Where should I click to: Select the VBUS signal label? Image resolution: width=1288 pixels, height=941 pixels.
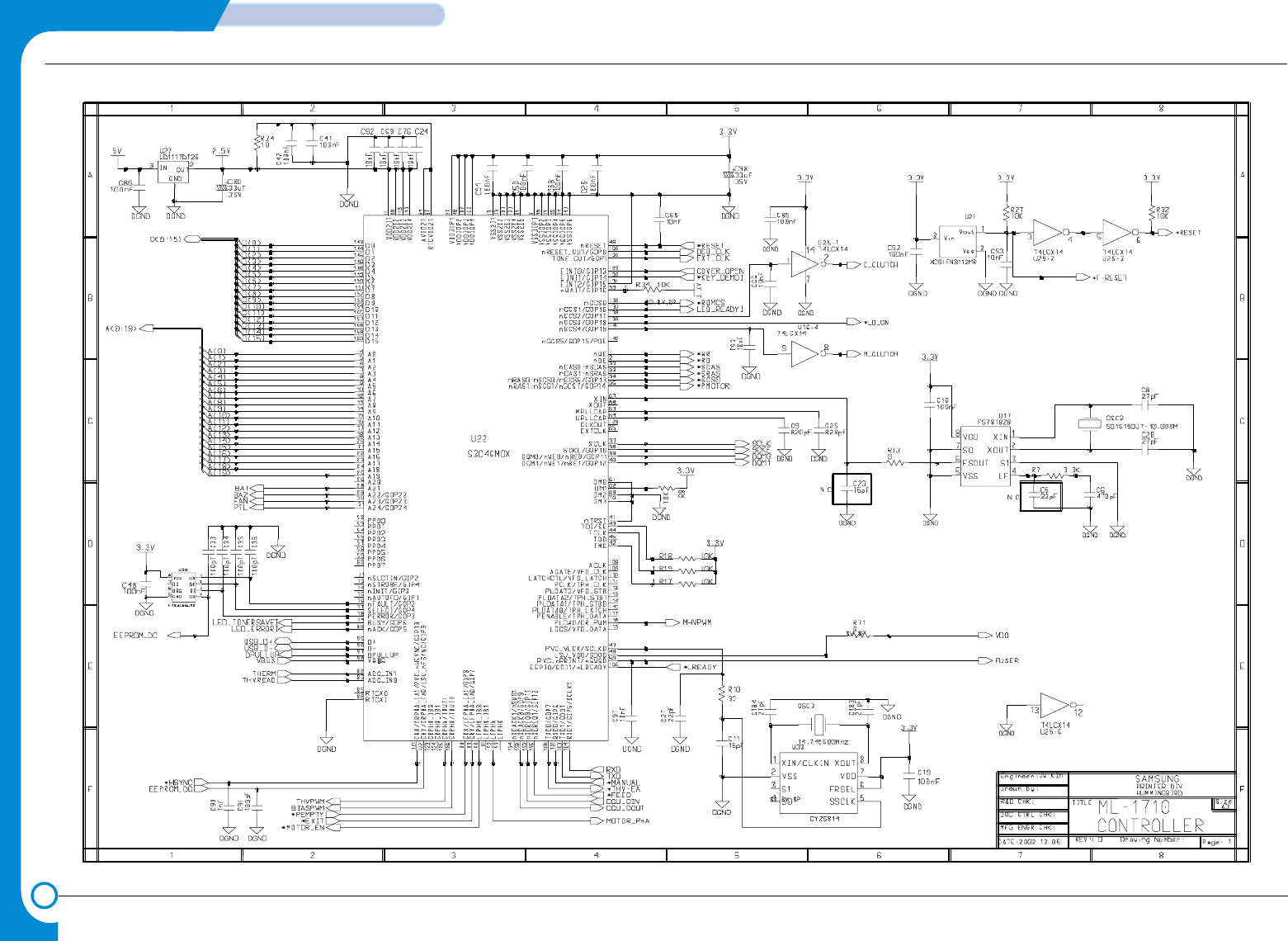coord(267,660)
